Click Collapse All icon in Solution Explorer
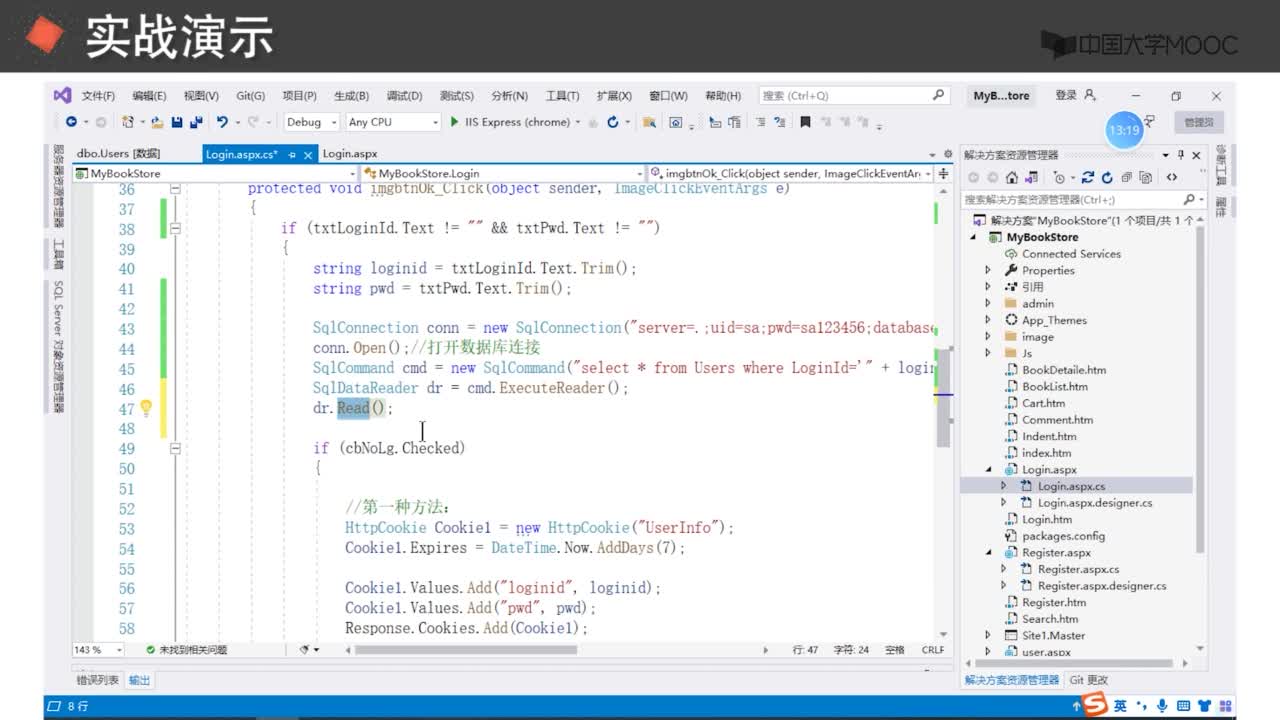Image resolution: width=1280 pixels, height=720 pixels. click(x=1127, y=178)
